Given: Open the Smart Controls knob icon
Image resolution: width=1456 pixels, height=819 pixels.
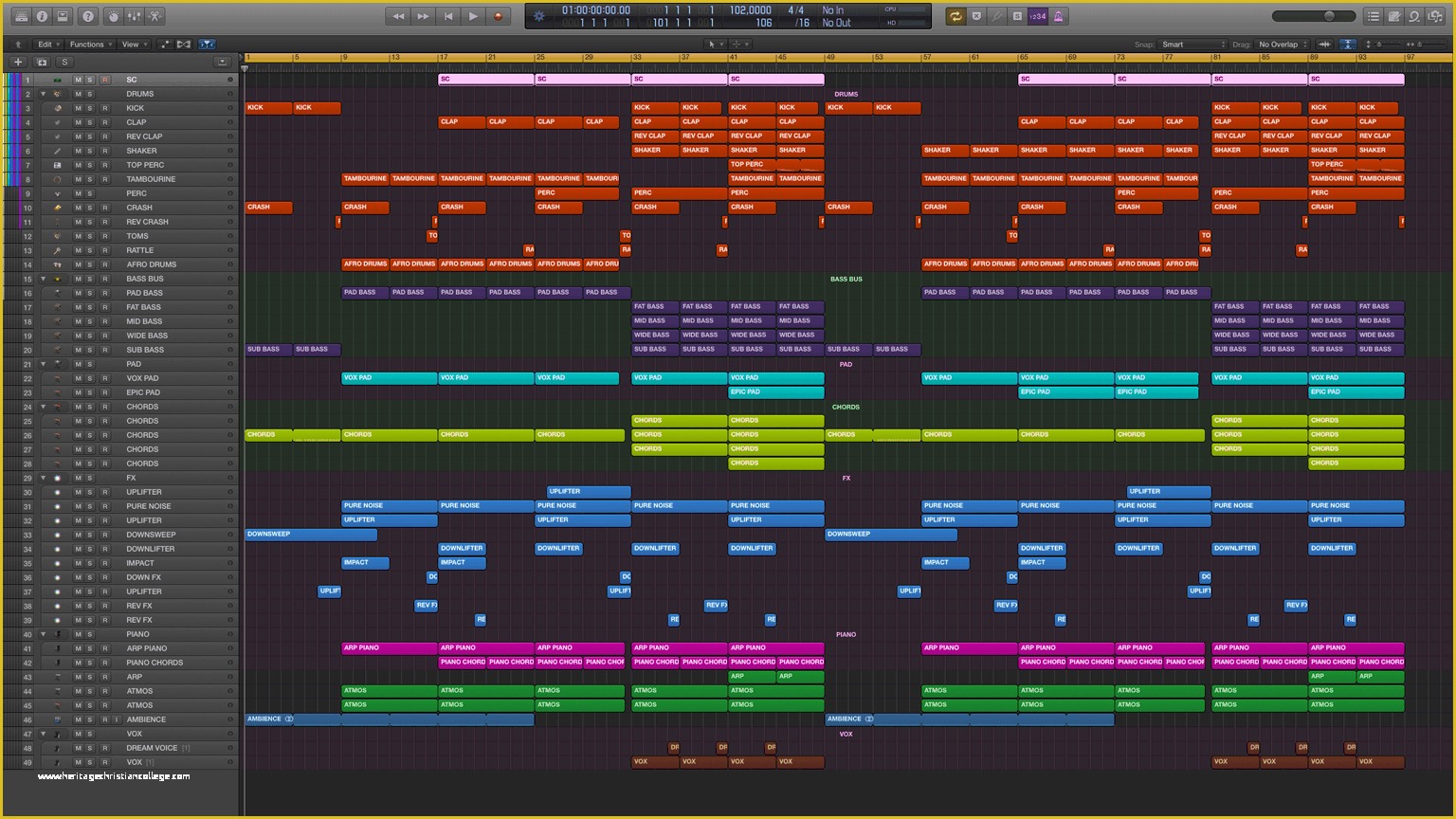Looking at the screenshot, I should click(x=113, y=16).
